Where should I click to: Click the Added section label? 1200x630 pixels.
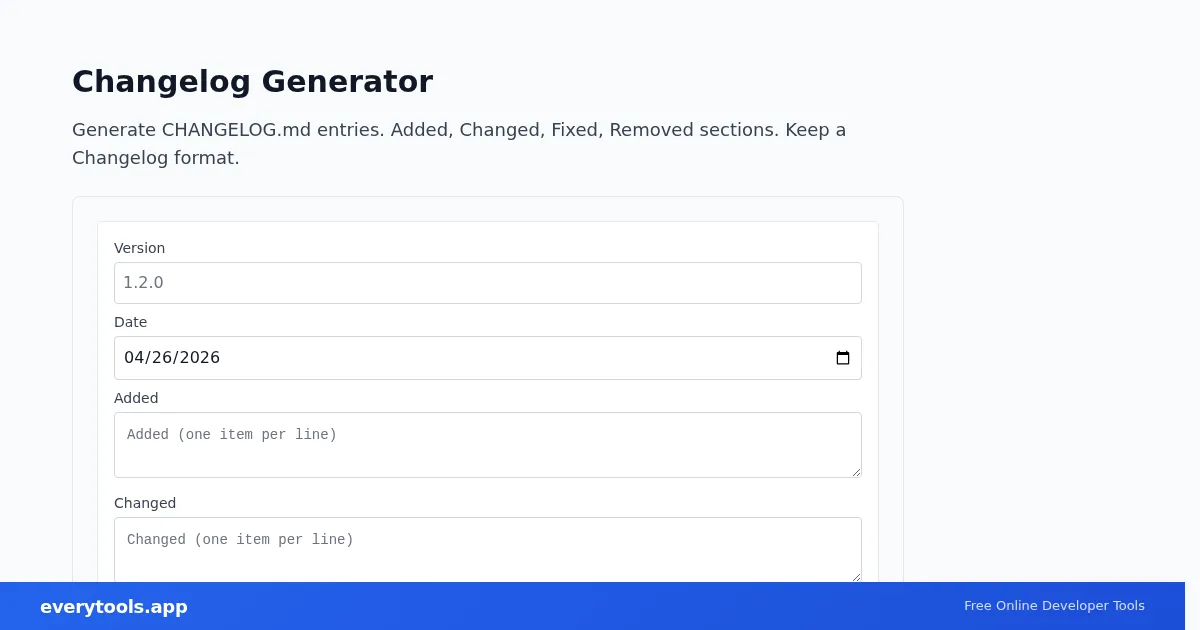pos(136,398)
